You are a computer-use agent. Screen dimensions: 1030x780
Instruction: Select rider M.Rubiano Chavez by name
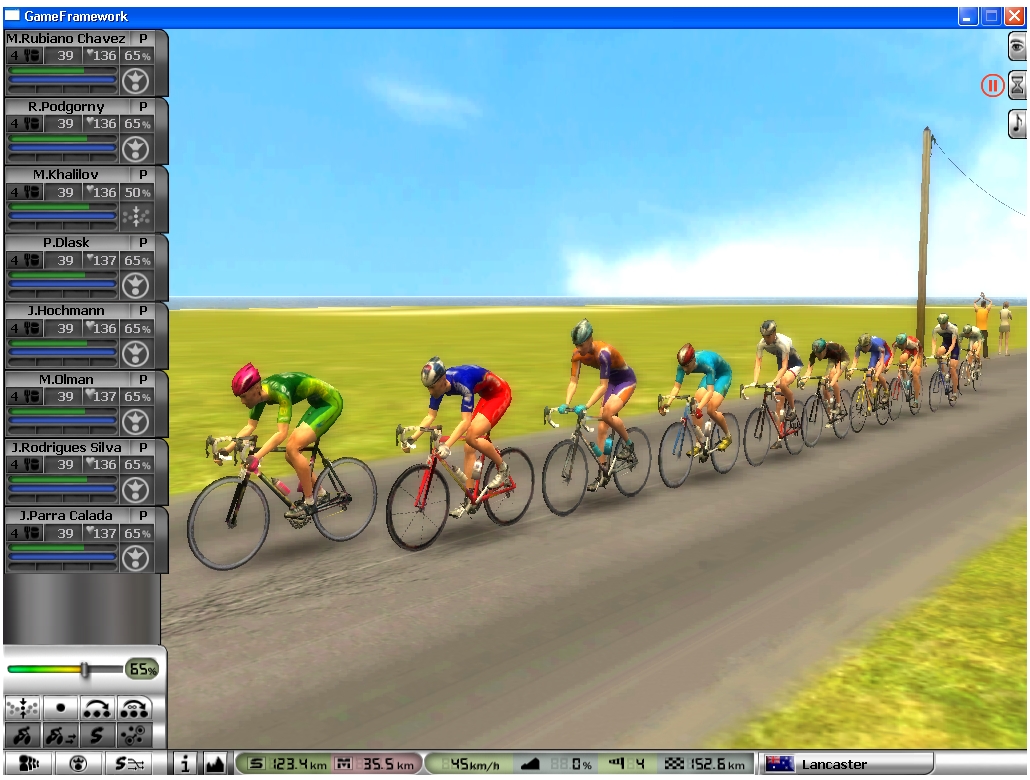click(x=66, y=38)
